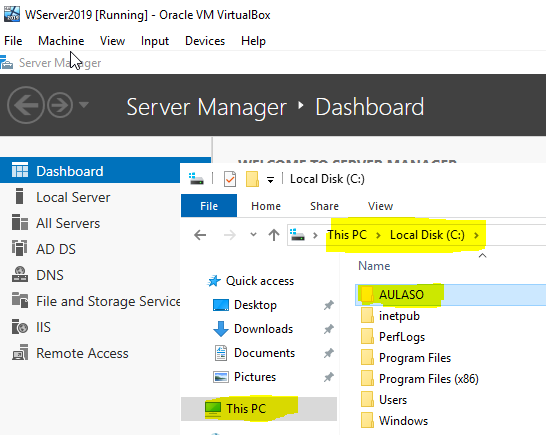Open the Machine menu in VirtualBox

pyautogui.click(x=61, y=41)
